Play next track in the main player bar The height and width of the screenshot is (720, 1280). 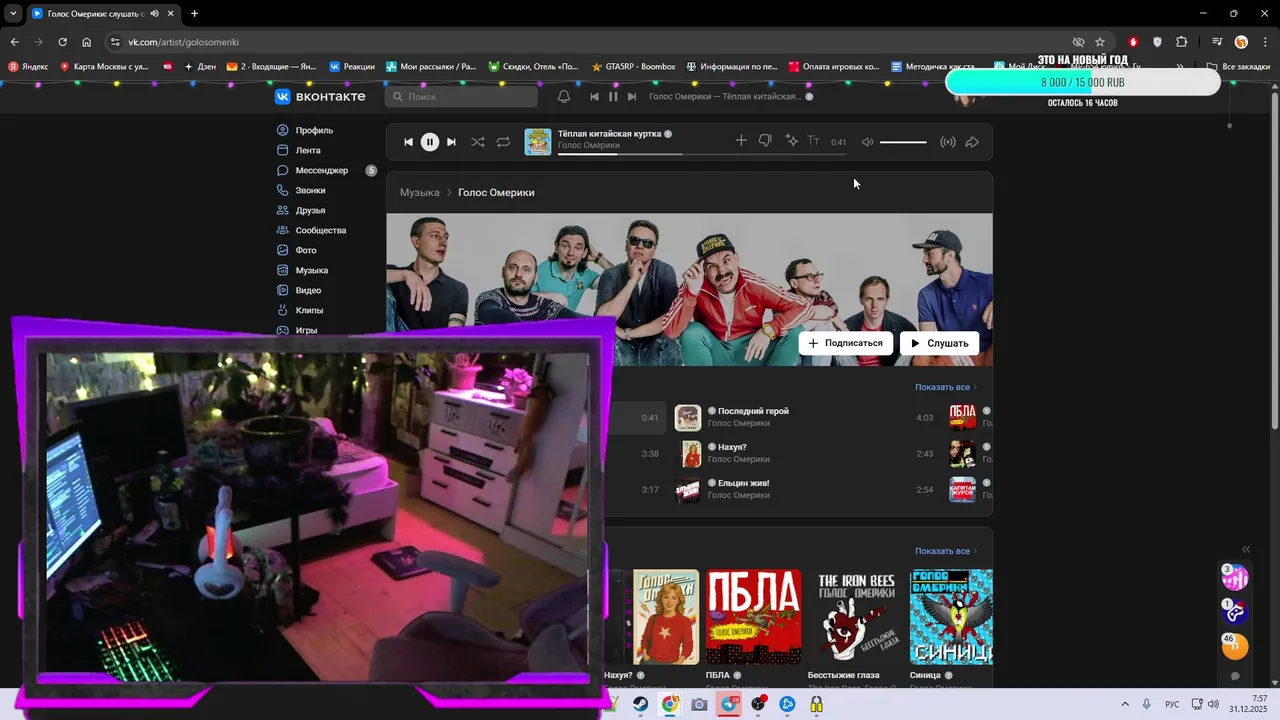pyautogui.click(x=451, y=142)
